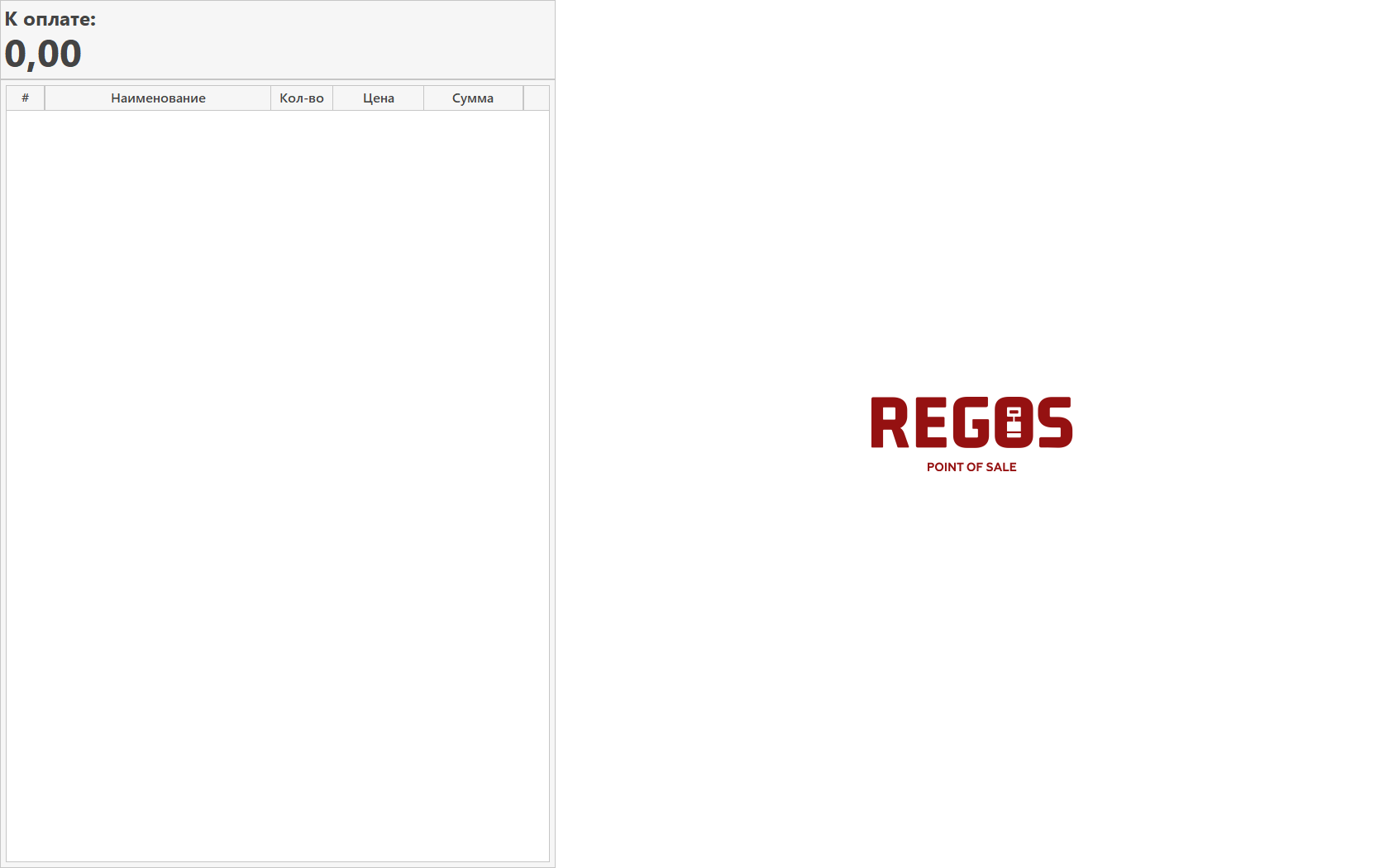Click divider between # and Наименование headers

coord(45,98)
